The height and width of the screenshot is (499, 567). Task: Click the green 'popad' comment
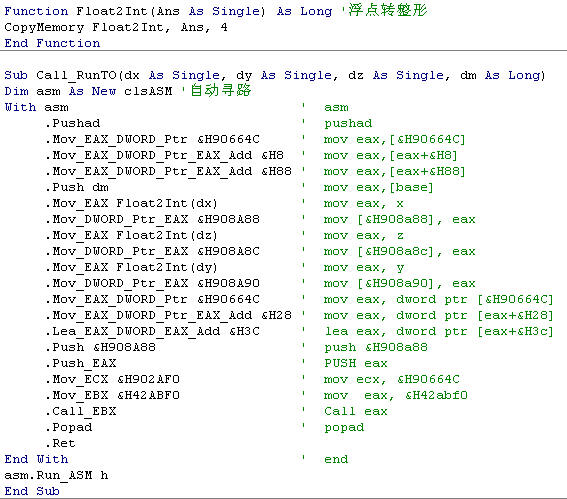[x=344, y=427]
